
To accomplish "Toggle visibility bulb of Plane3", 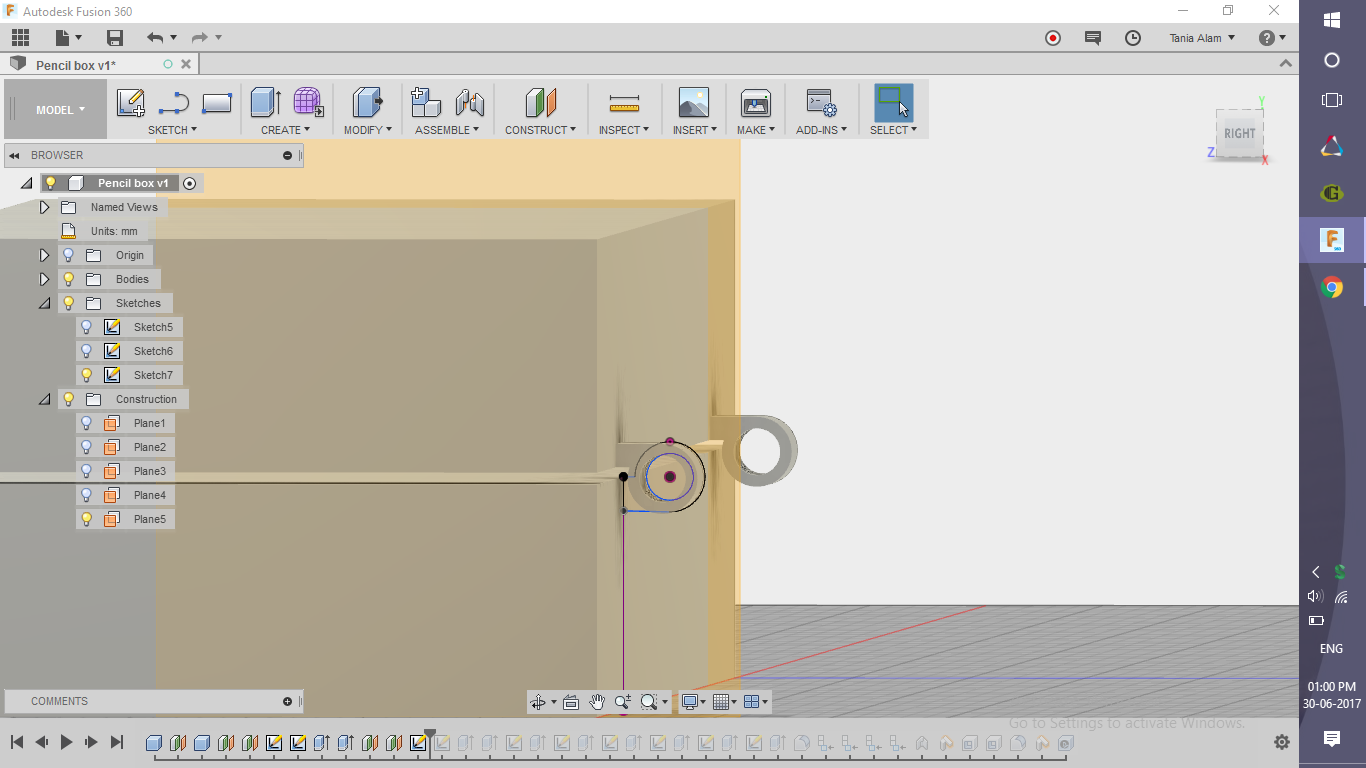I will pos(87,471).
